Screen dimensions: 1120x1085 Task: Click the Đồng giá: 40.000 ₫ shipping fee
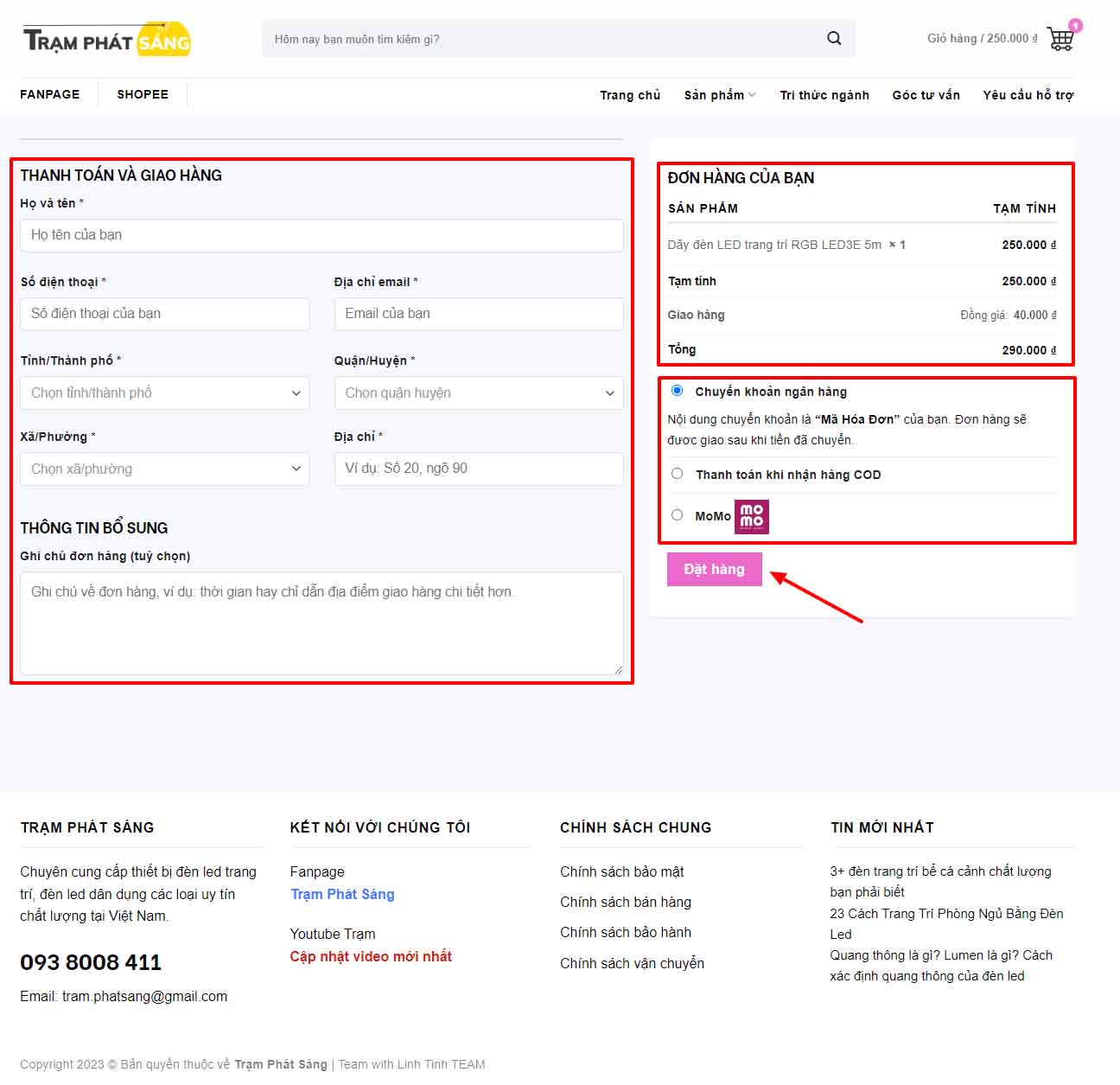click(x=1008, y=315)
